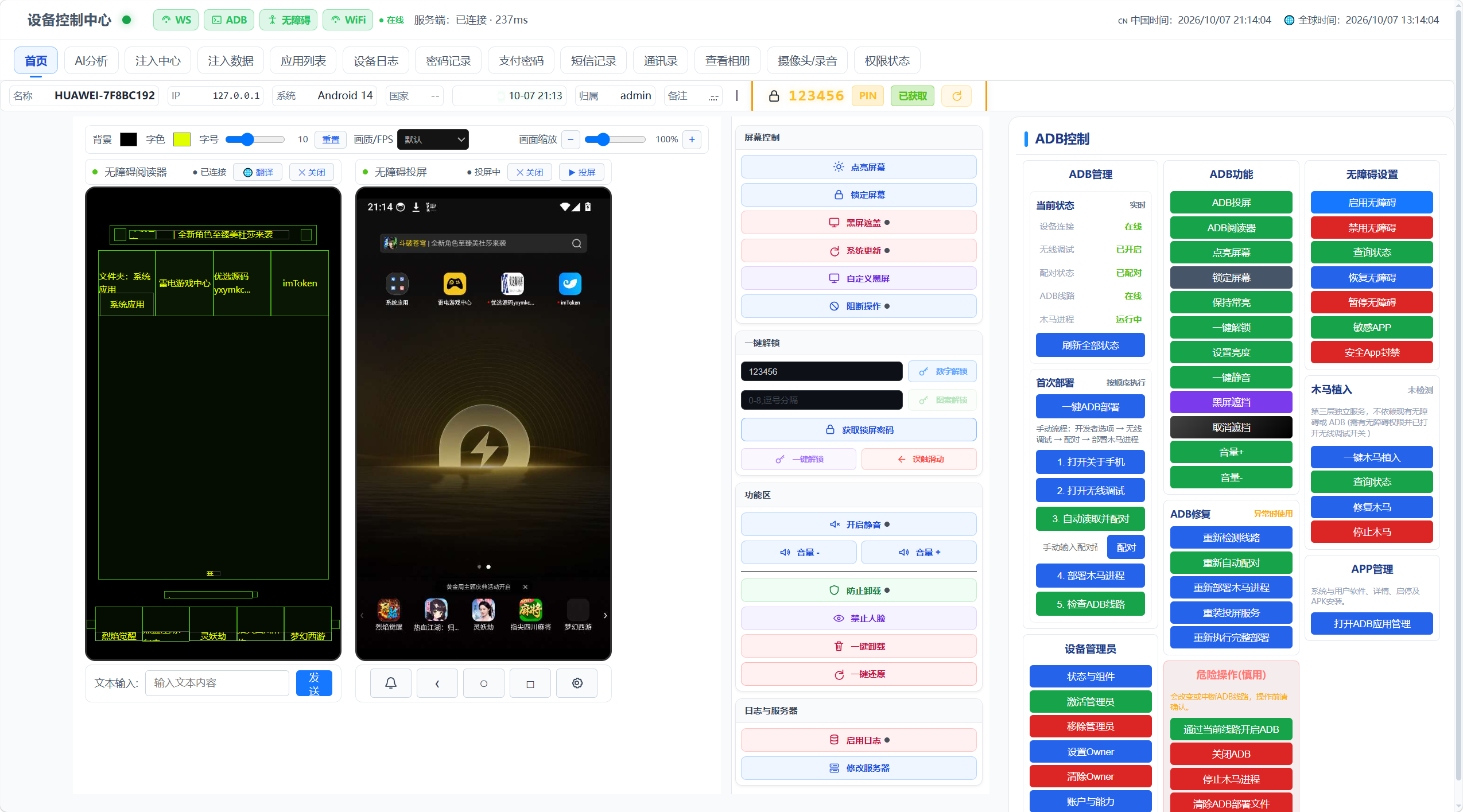This screenshot has width=1463, height=812.
Task: Click the pattern field showing 0-8,逗号分隔
Action: (x=821, y=400)
